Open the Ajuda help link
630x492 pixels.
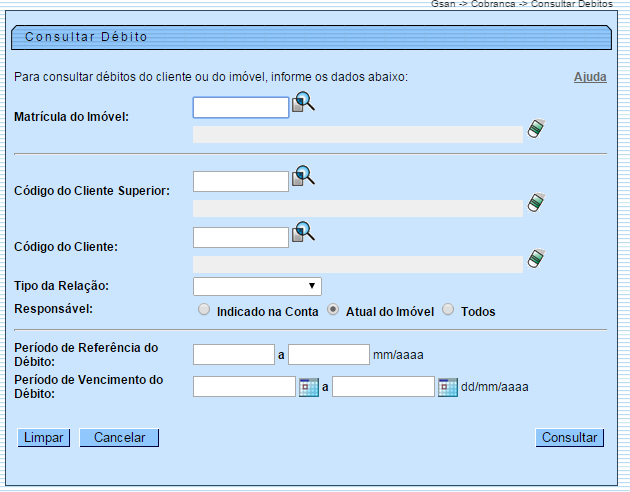(x=590, y=77)
